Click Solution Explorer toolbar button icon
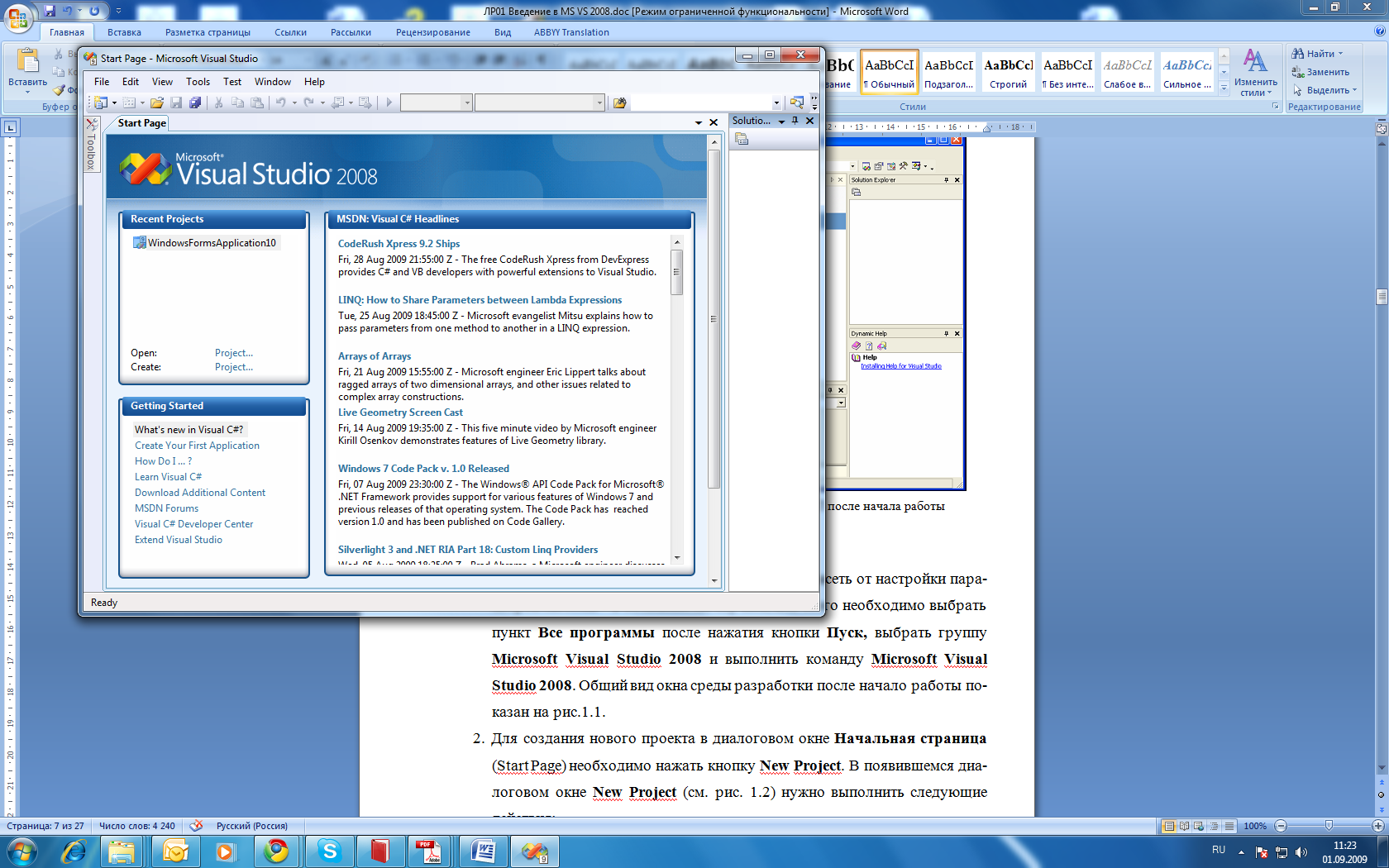Image resolution: width=1389 pixels, height=868 pixels. coord(796,103)
